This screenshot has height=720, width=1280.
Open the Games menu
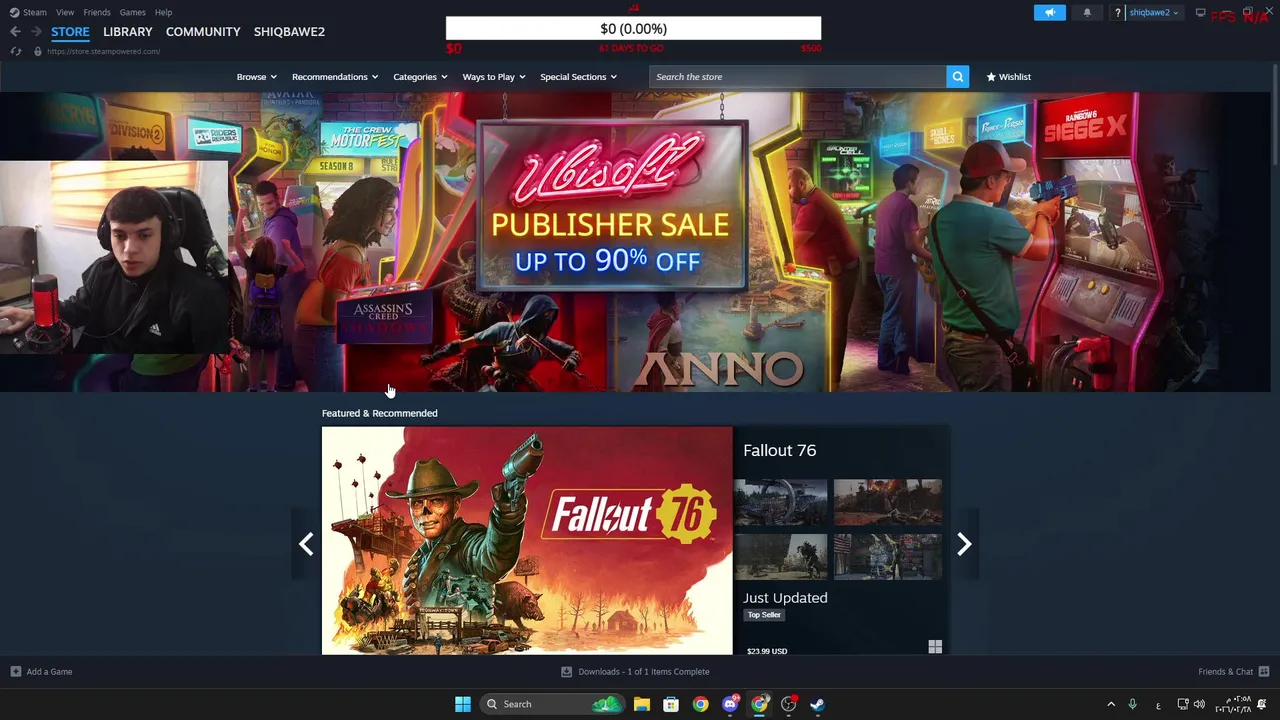click(x=132, y=12)
